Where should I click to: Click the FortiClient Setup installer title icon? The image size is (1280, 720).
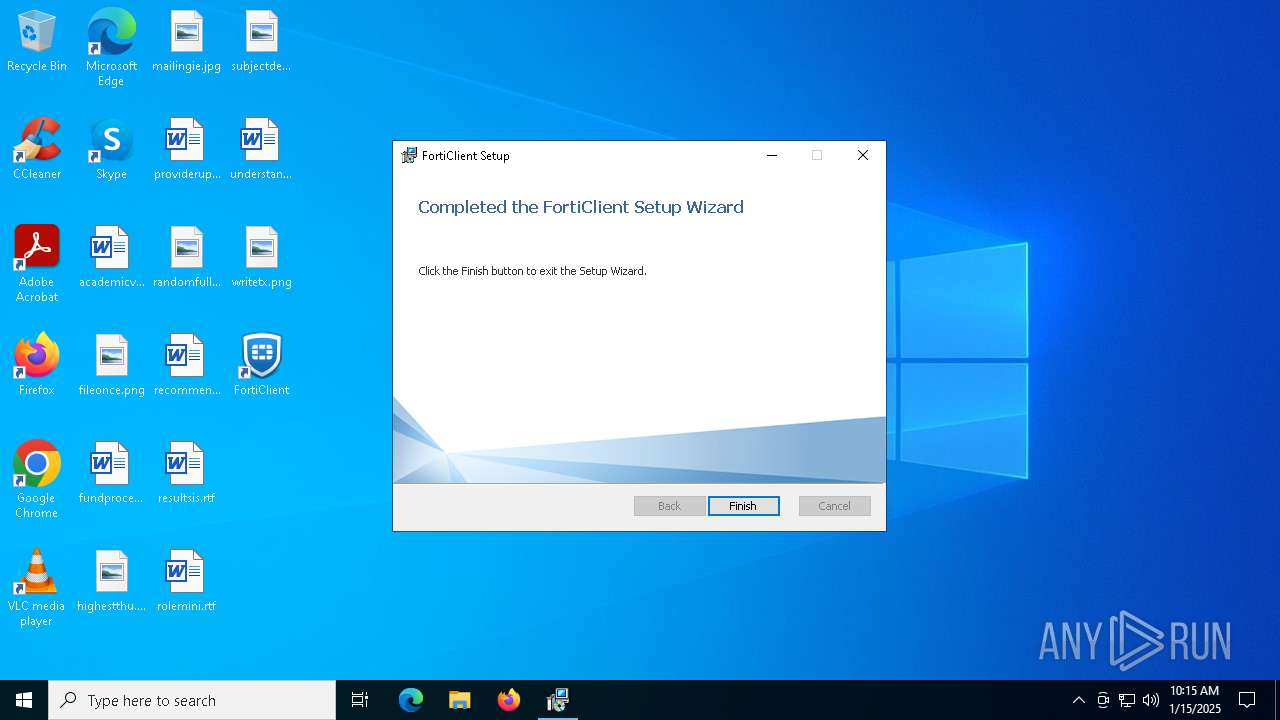coord(409,156)
